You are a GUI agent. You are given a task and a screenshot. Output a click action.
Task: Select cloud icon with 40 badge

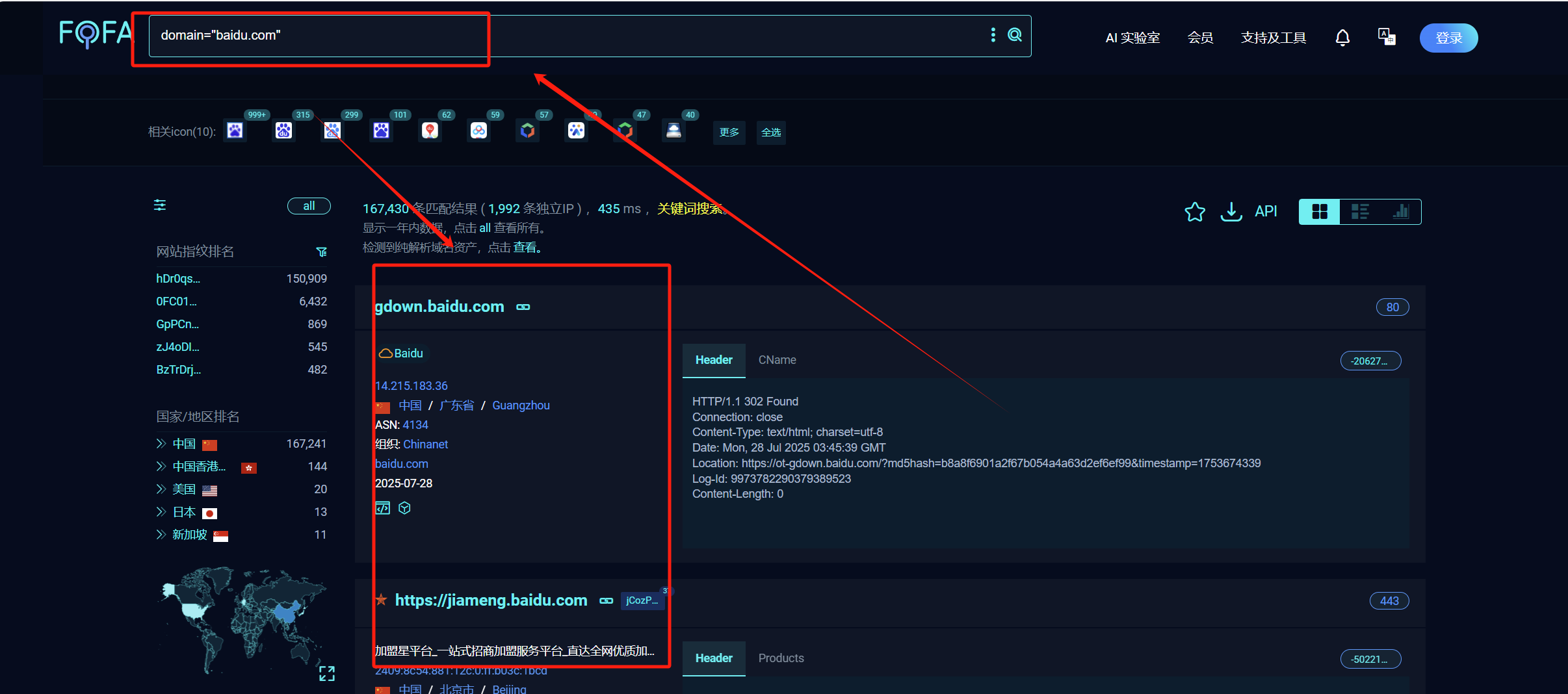tap(674, 131)
